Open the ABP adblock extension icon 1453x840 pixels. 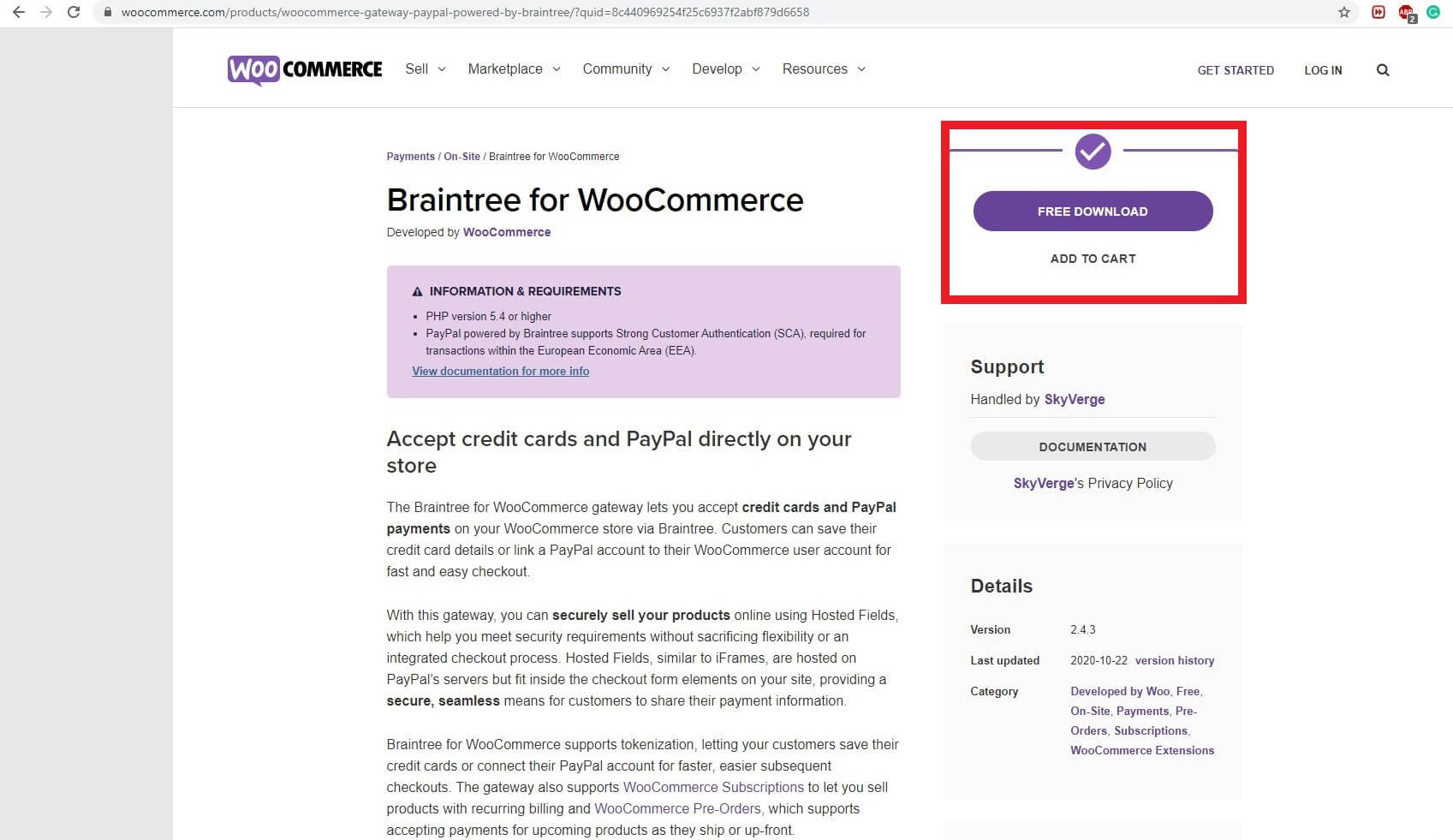click(1407, 13)
